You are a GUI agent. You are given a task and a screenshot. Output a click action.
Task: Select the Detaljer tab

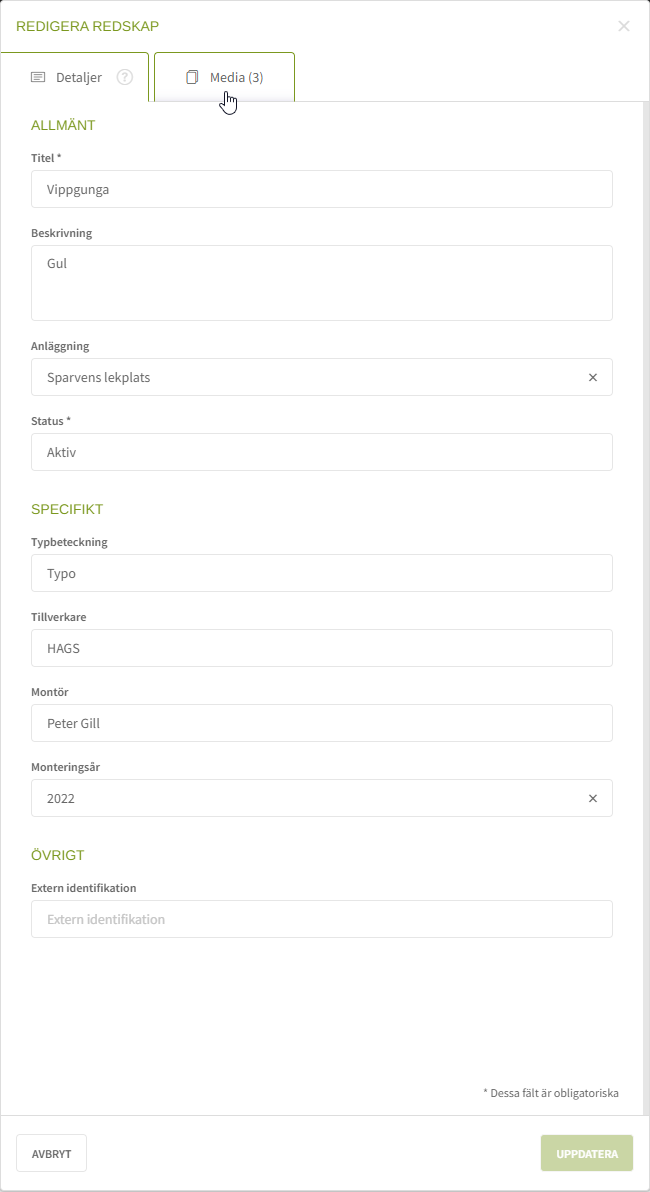click(x=78, y=77)
